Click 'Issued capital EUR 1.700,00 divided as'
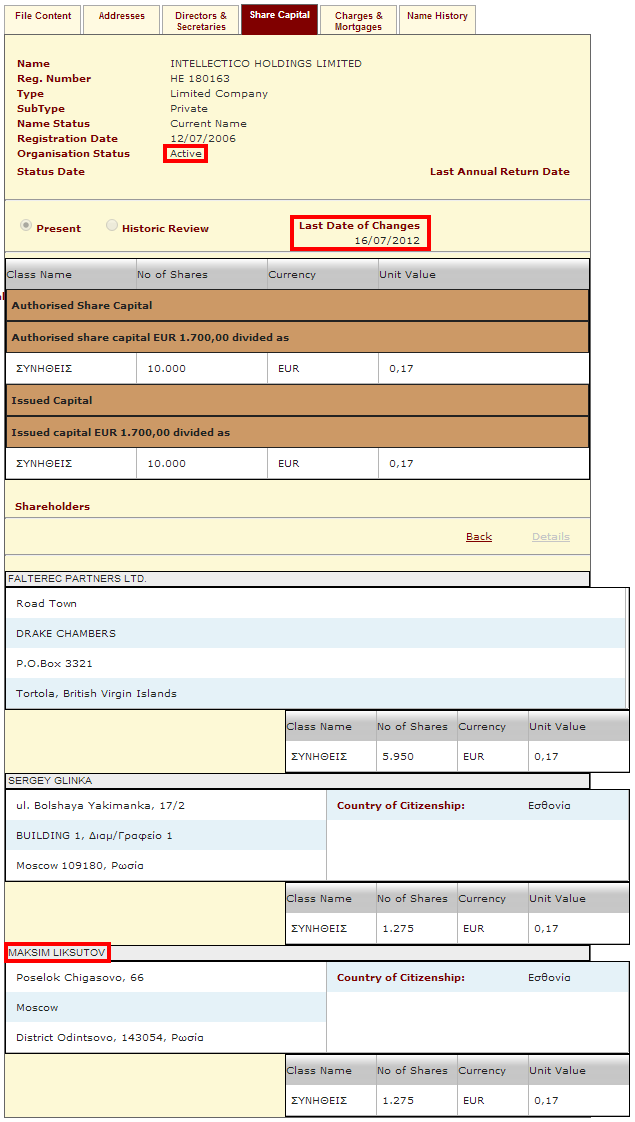Screen dimensions: 635x1122 pos(297,432)
